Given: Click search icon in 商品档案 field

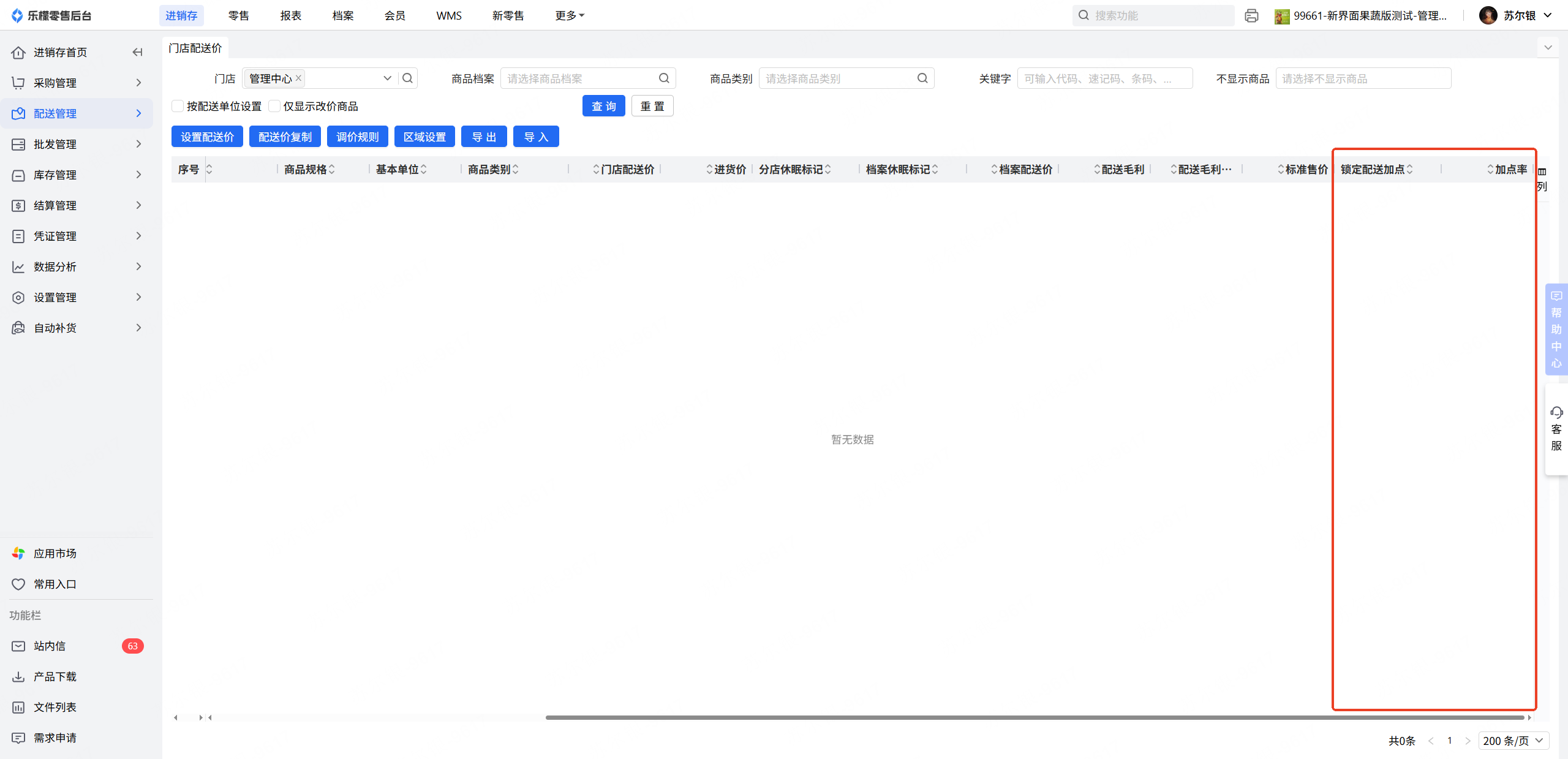Looking at the screenshot, I should click(664, 78).
